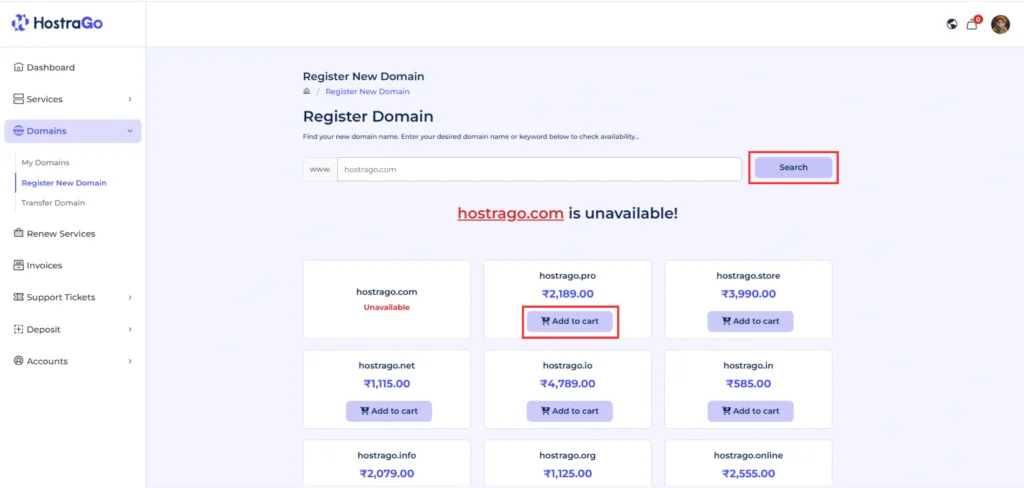Viewport: 1024px width, 488px height.
Task: Add hostrago.net to cart
Action: 389,411
